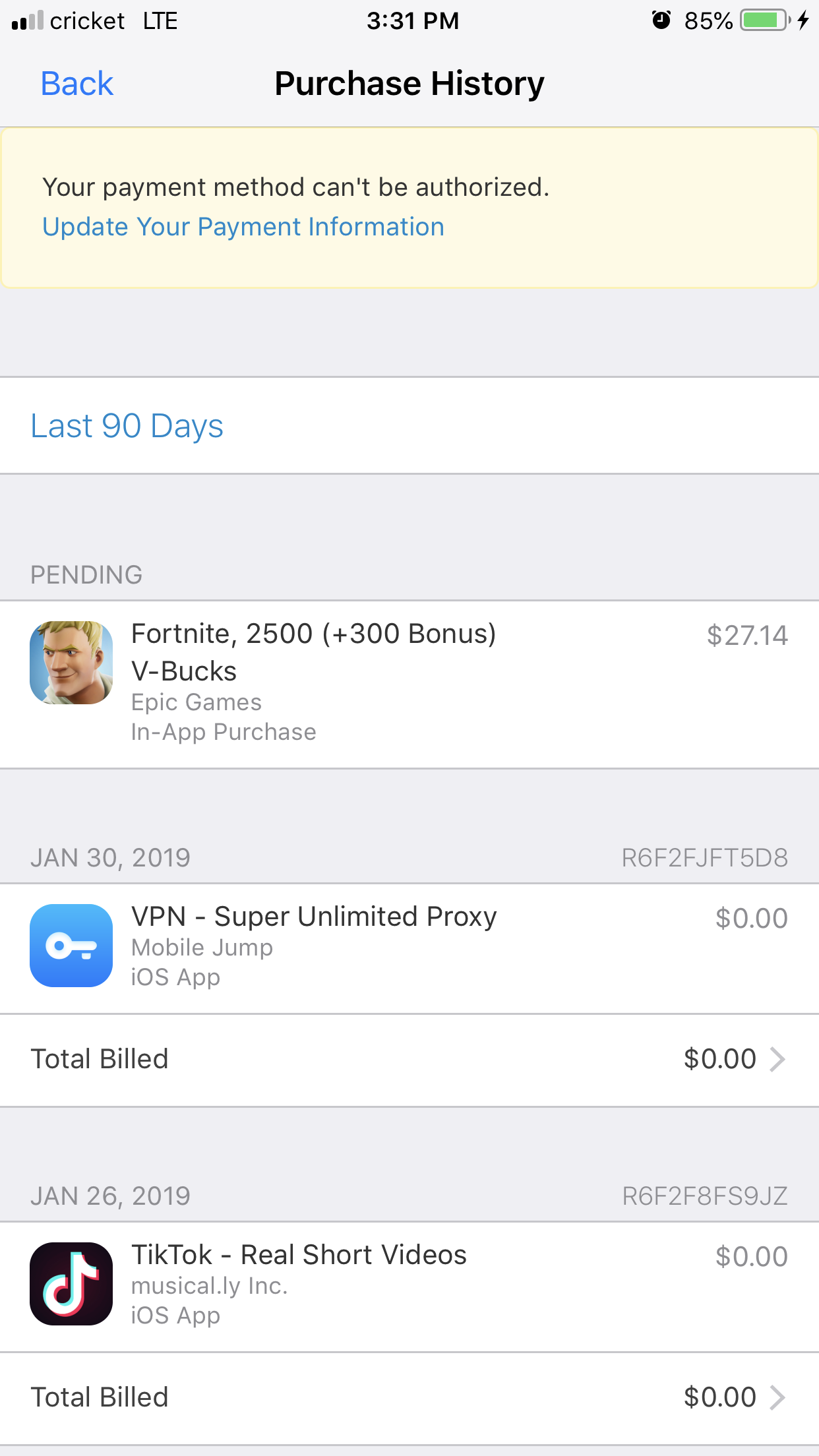Tap the VPN Super Unlimited Proxy key icon
The width and height of the screenshot is (819, 1456).
71,946
